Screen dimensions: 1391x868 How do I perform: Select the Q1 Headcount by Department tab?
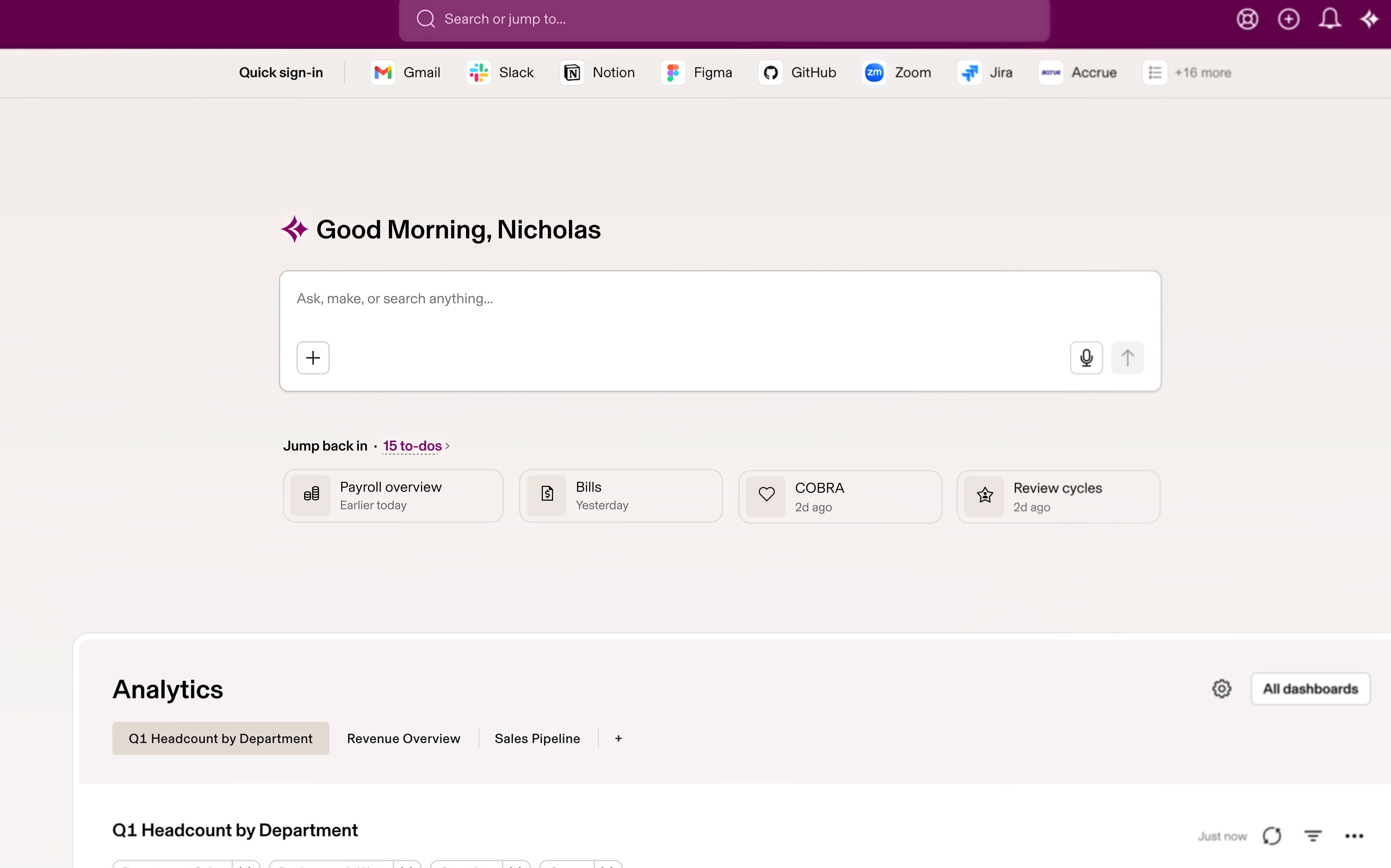[x=220, y=739]
